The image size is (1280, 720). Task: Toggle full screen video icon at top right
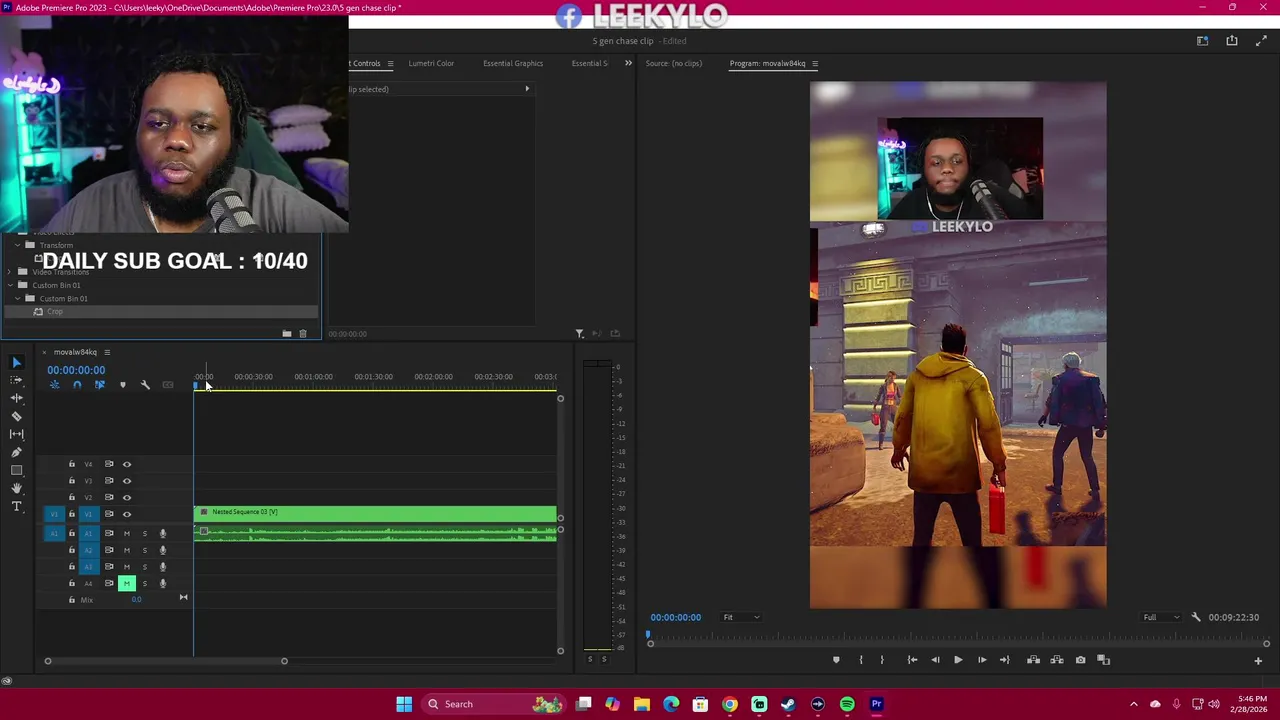point(1261,41)
